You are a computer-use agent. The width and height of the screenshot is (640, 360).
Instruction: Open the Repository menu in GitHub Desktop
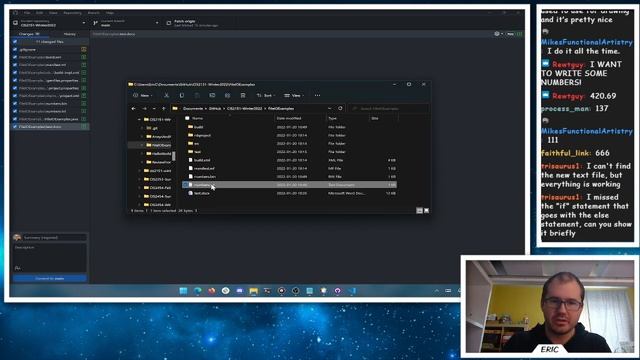72,13
